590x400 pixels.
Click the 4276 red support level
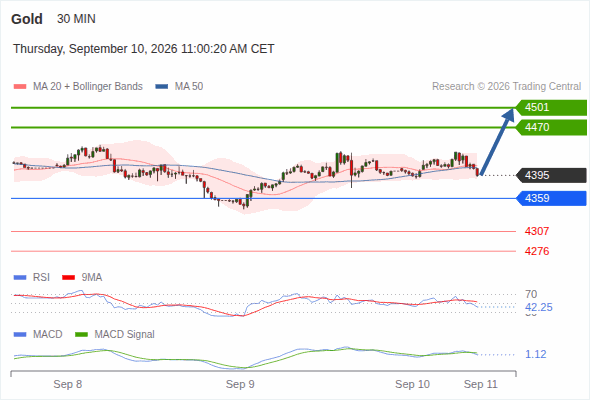coord(537,251)
